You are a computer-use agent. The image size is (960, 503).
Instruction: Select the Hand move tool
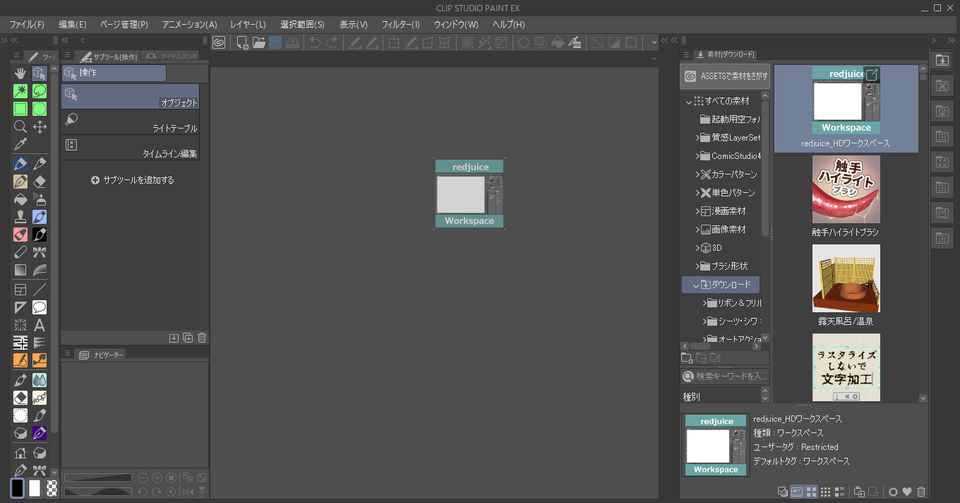click(20, 73)
